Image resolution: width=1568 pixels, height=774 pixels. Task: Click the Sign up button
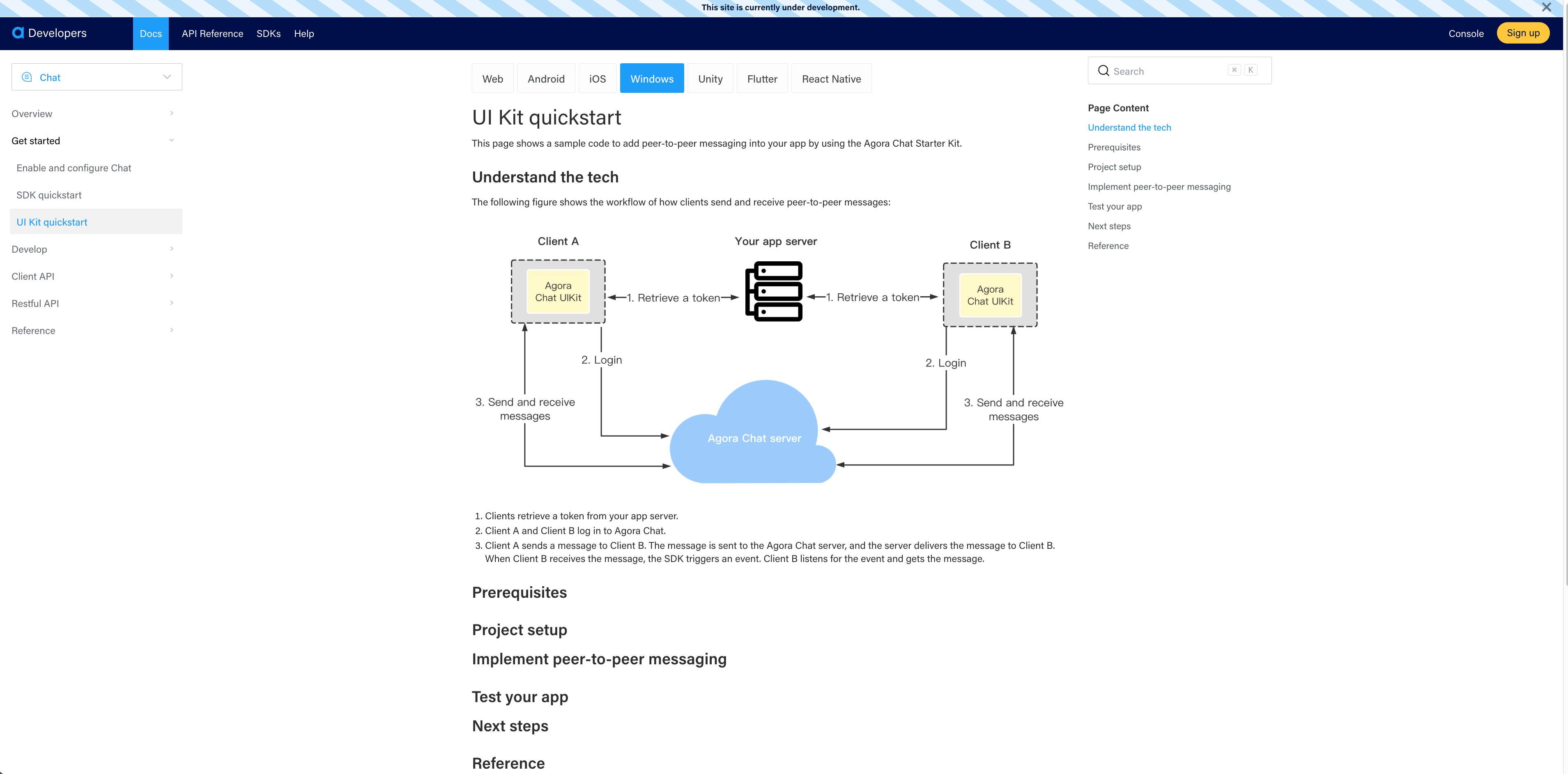(x=1523, y=33)
